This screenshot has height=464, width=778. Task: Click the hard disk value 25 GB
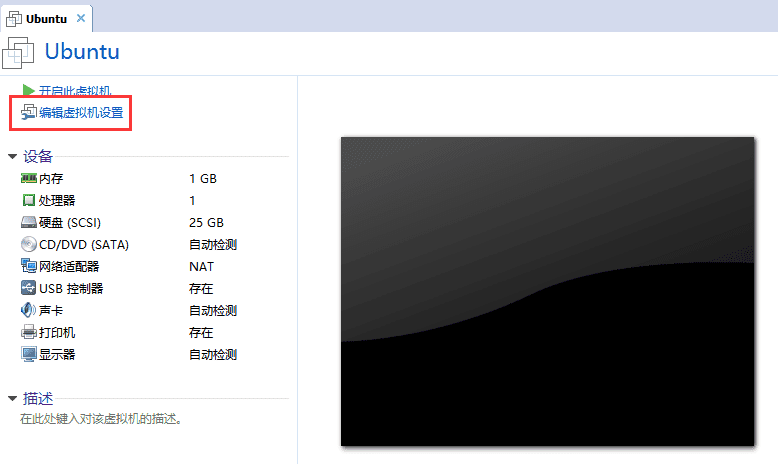pyautogui.click(x=206, y=222)
